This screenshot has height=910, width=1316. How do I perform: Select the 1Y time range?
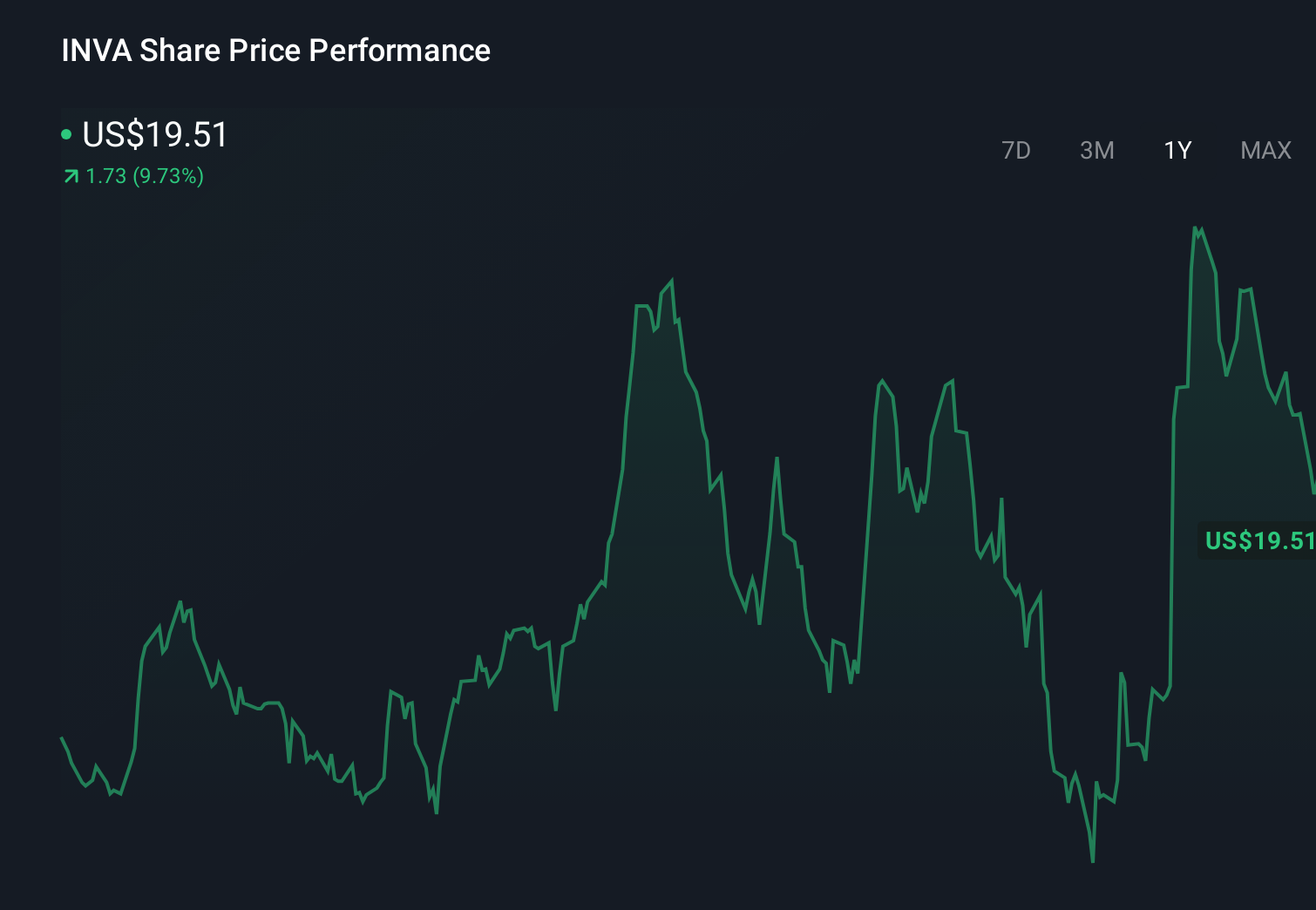tap(1177, 150)
